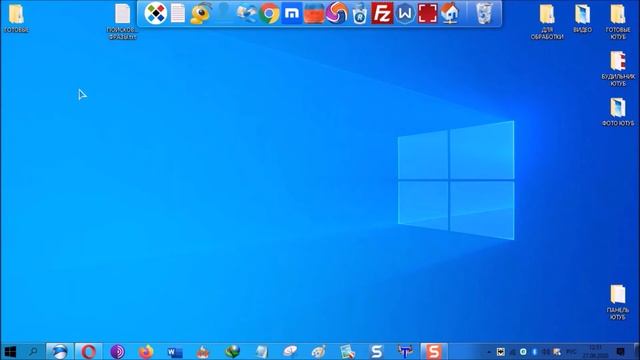Open the ПАНЕЛЬ ЮТУБ folder
Viewport: 640px width, 360px height.
point(618,302)
